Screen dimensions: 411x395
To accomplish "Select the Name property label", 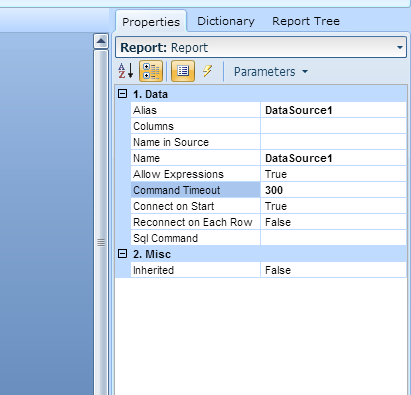I will pos(195,158).
